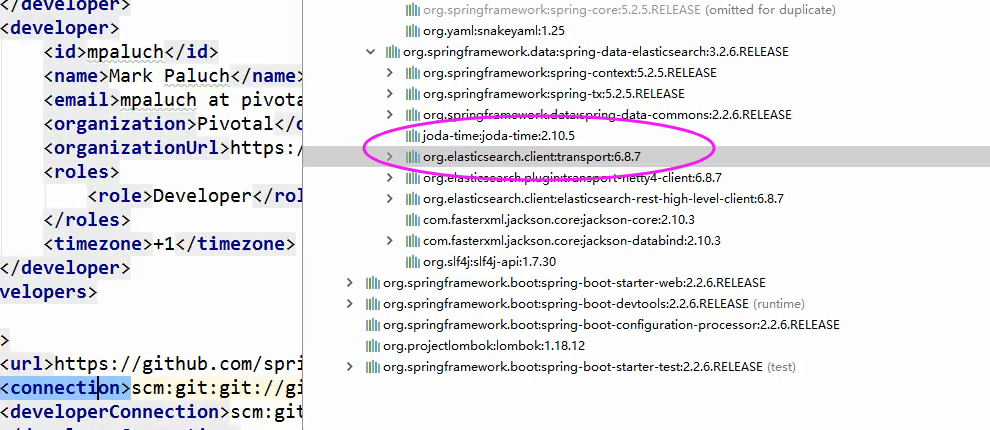Expand the org.elasticsearch.client:transport:6.8.7 node
Image resolution: width=990 pixels, height=430 pixels.
(390, 157)
